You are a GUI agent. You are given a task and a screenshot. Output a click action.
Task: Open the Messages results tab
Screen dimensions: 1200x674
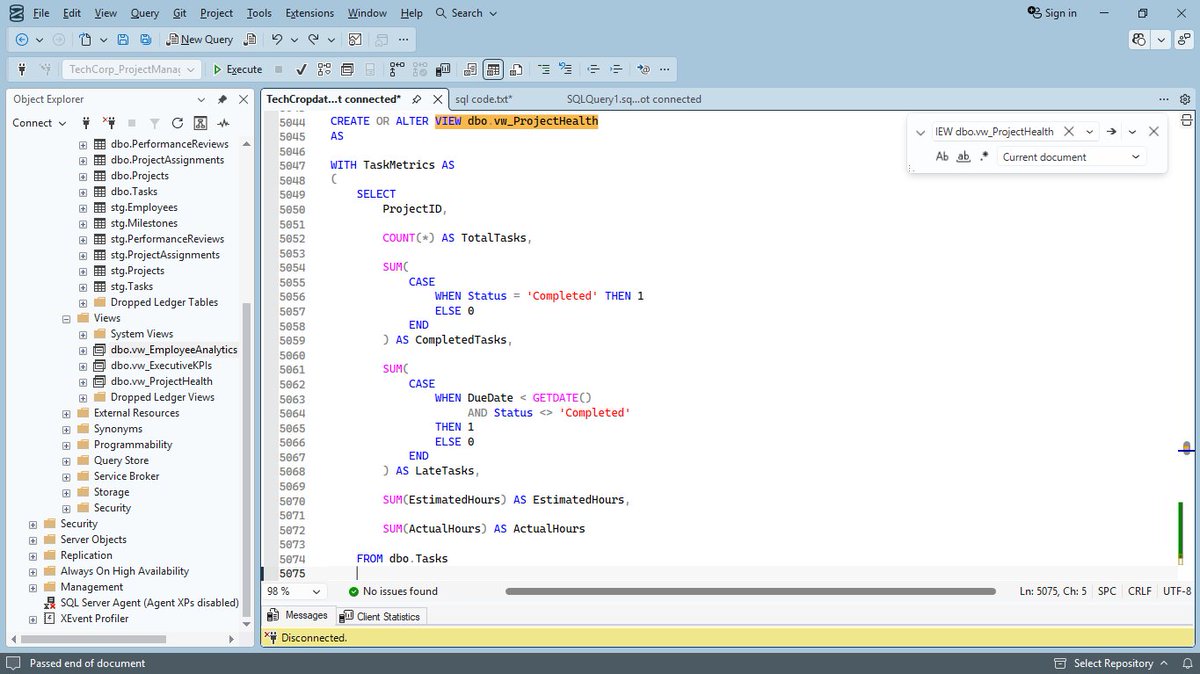coord(298,616)
